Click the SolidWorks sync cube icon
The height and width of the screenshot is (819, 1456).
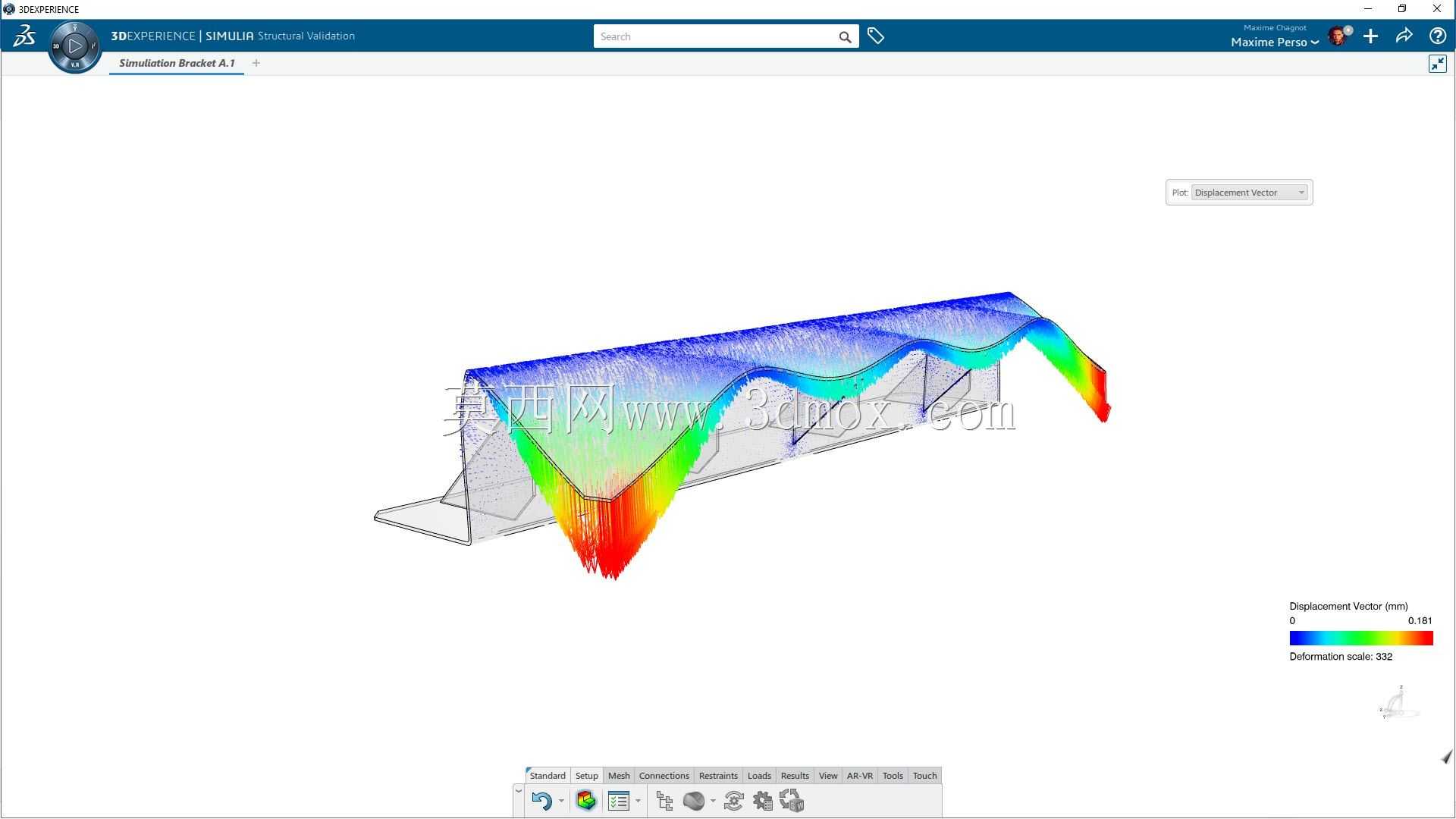click(792, 801)
